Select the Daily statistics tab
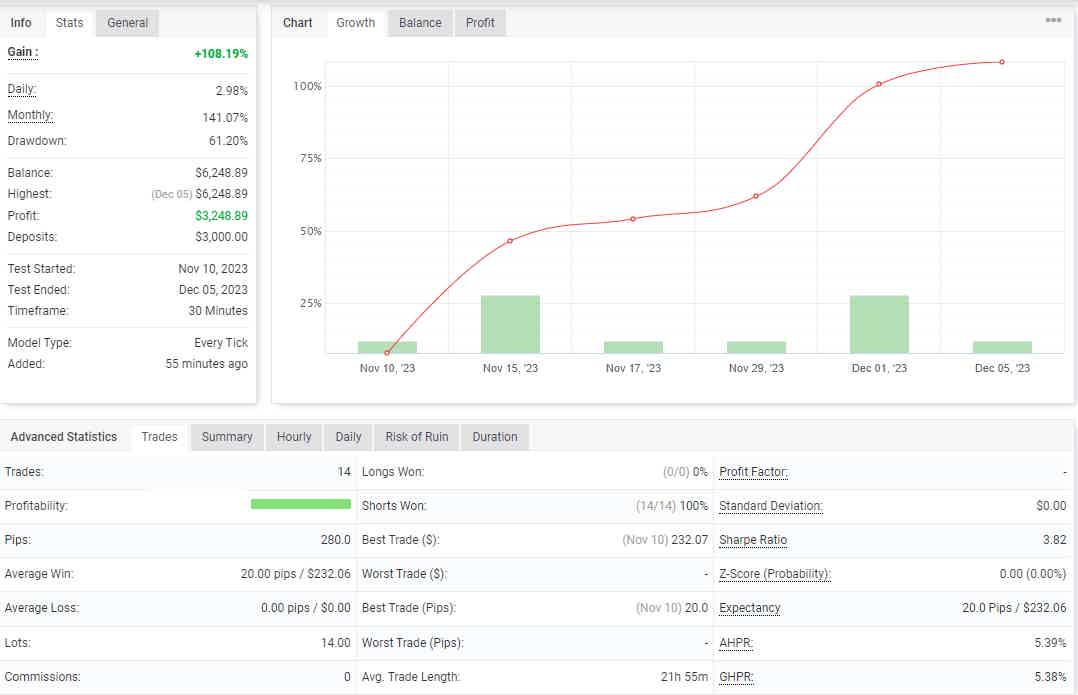This screenshot has height=695, width=1078. 347,437
